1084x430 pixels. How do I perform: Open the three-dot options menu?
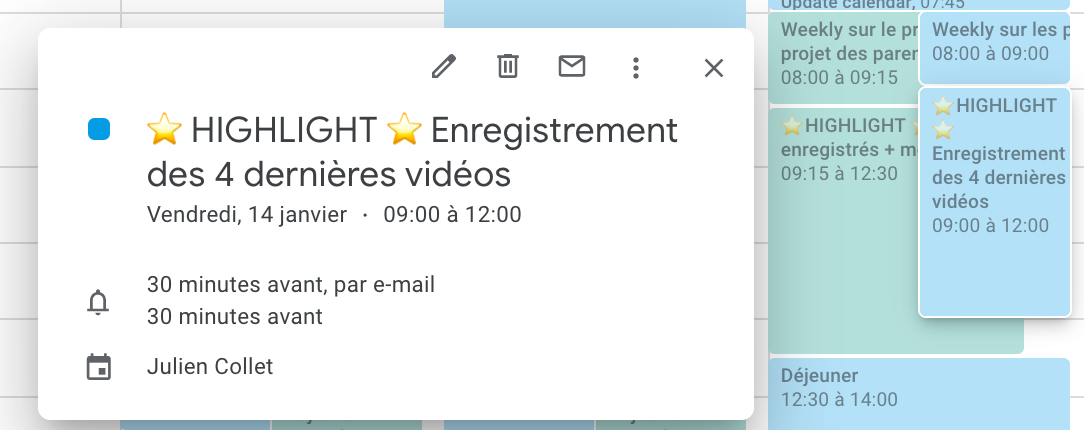635,67
